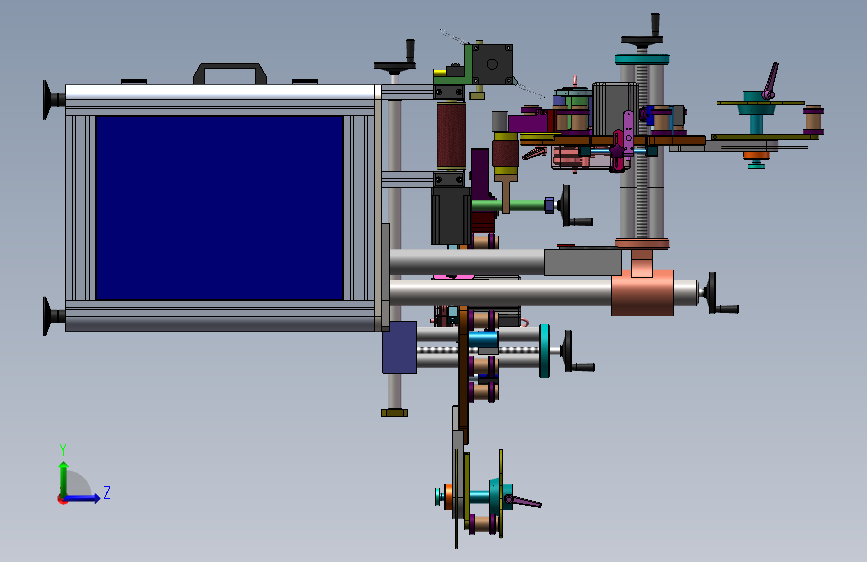This screenshot has height=562, width=867.
Task: Select the salmon clamp block on the lower shaft
Action: [x=643, y=293]
